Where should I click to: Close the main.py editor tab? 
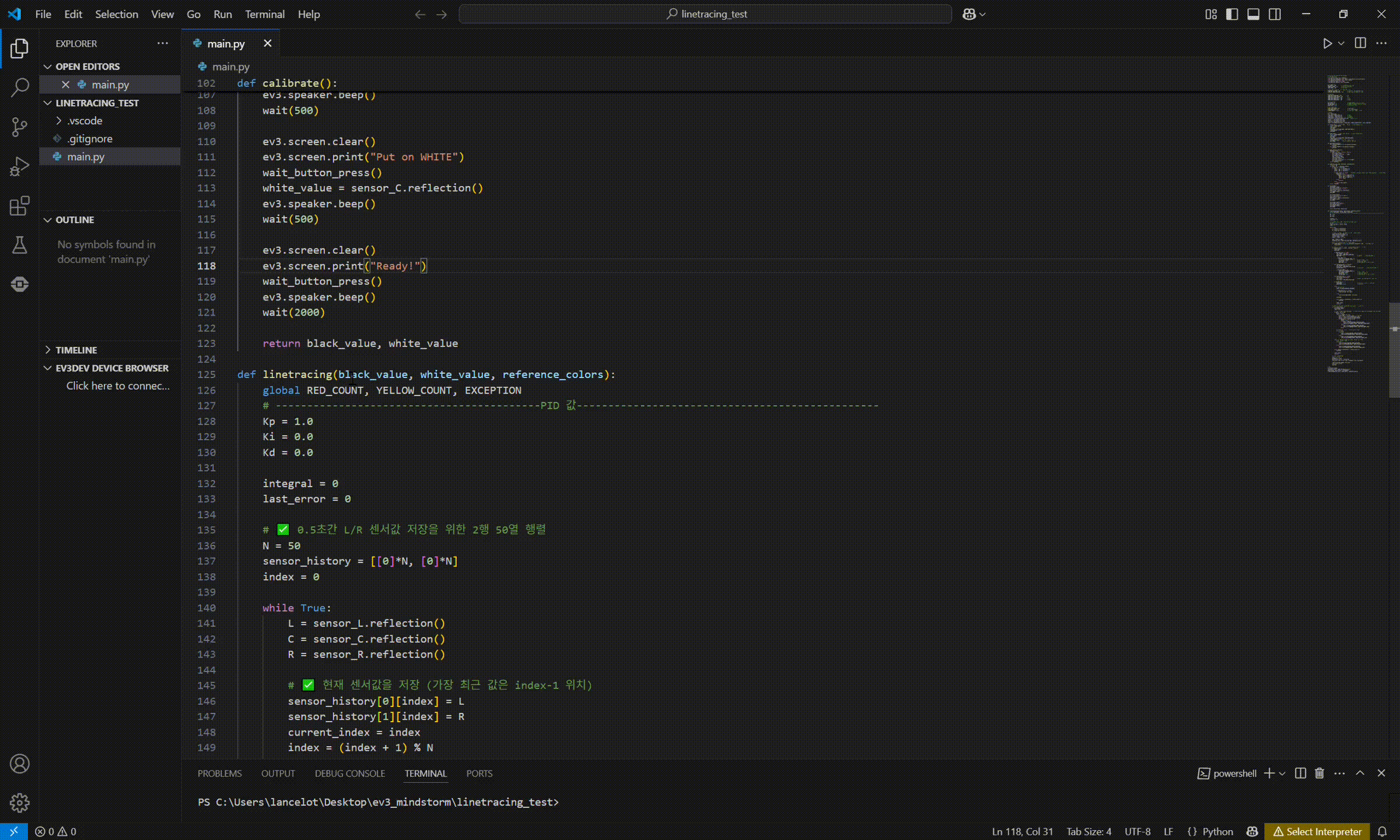pyautogui.click(x=267, y=43)
